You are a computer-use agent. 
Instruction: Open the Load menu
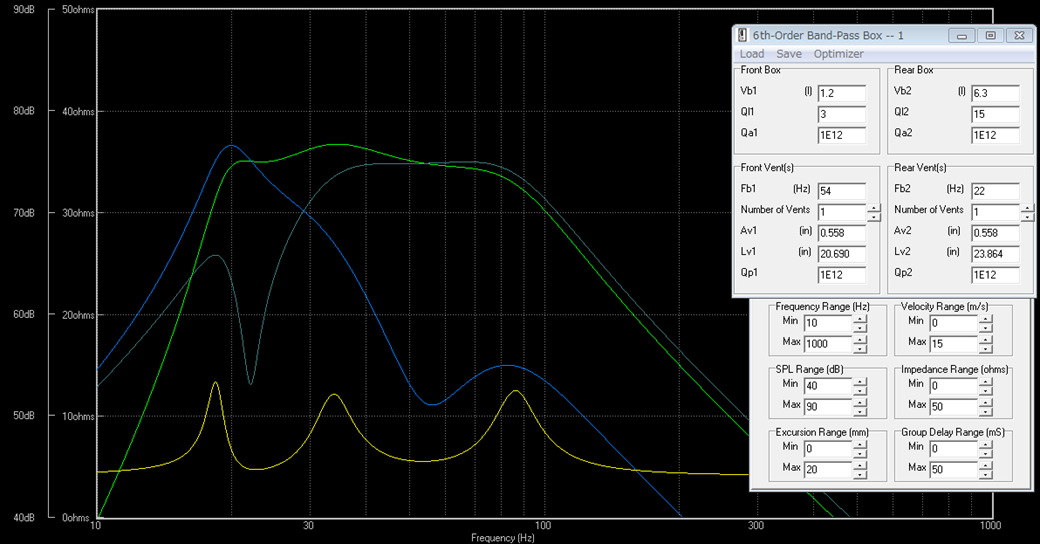tap(752, 54)
